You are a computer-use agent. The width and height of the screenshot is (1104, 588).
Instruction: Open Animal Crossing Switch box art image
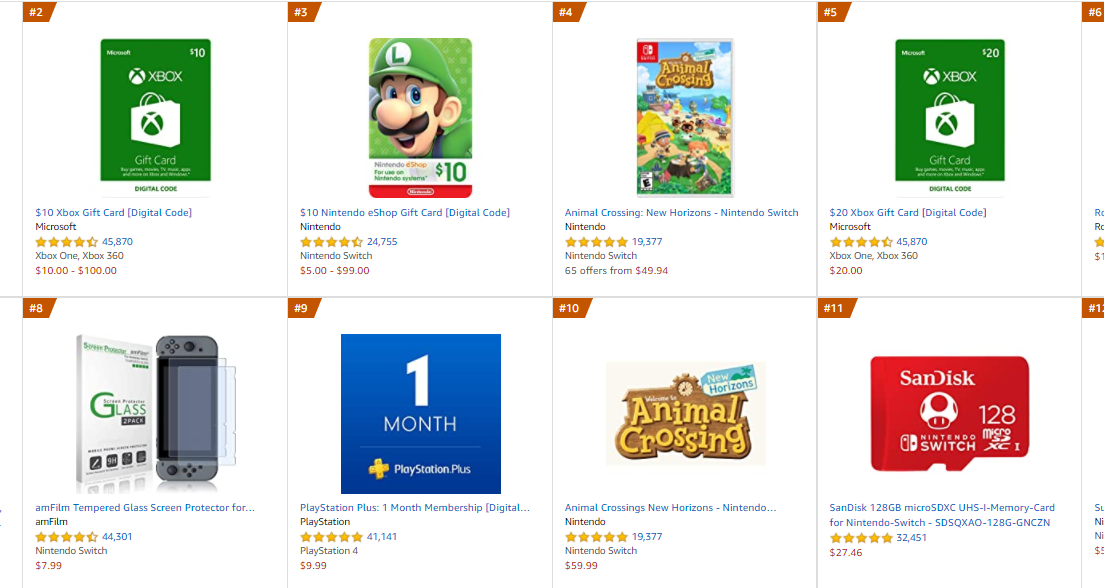(x=685, y=118)
